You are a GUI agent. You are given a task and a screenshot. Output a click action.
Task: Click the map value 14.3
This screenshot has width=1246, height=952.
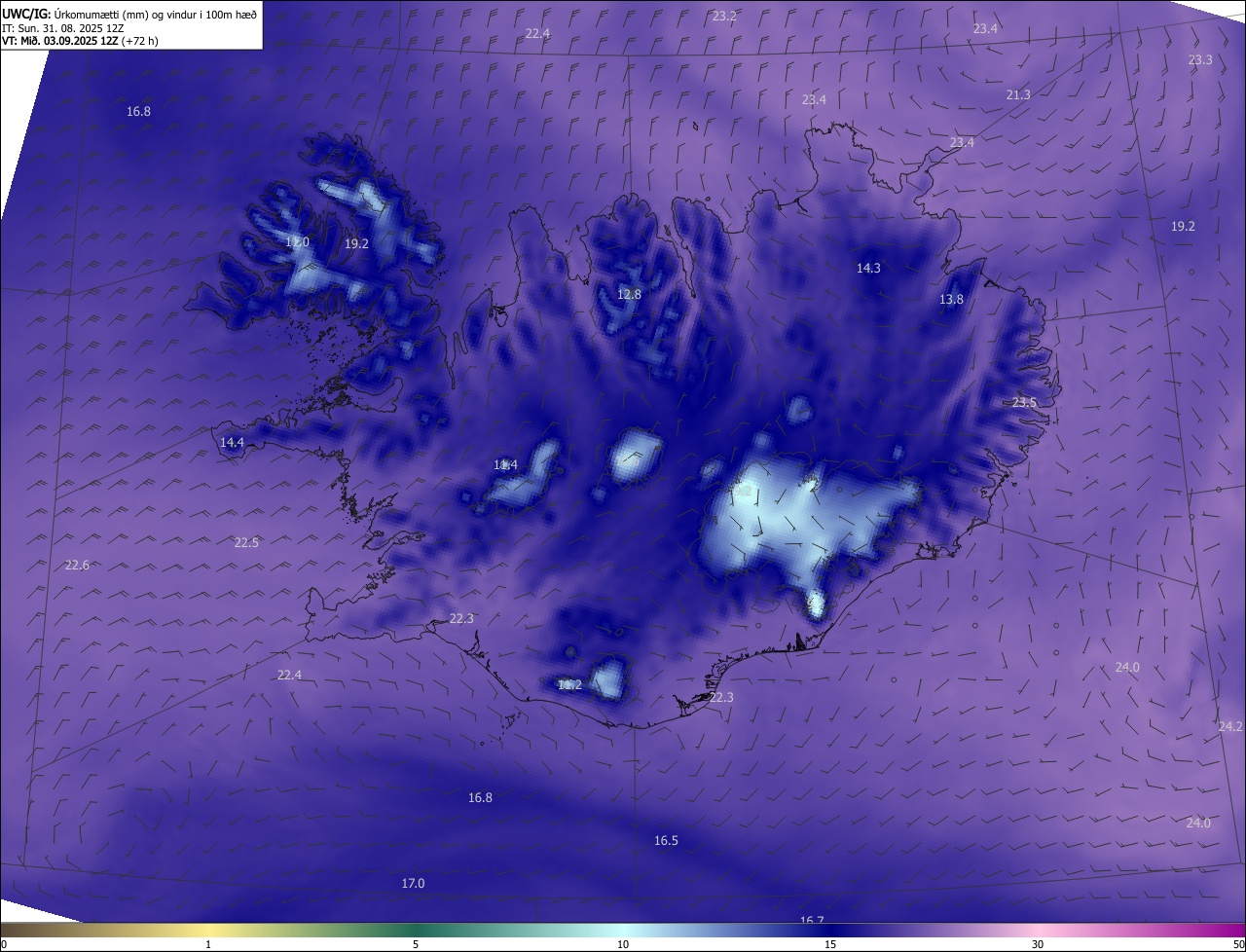(x=868, y=269)
